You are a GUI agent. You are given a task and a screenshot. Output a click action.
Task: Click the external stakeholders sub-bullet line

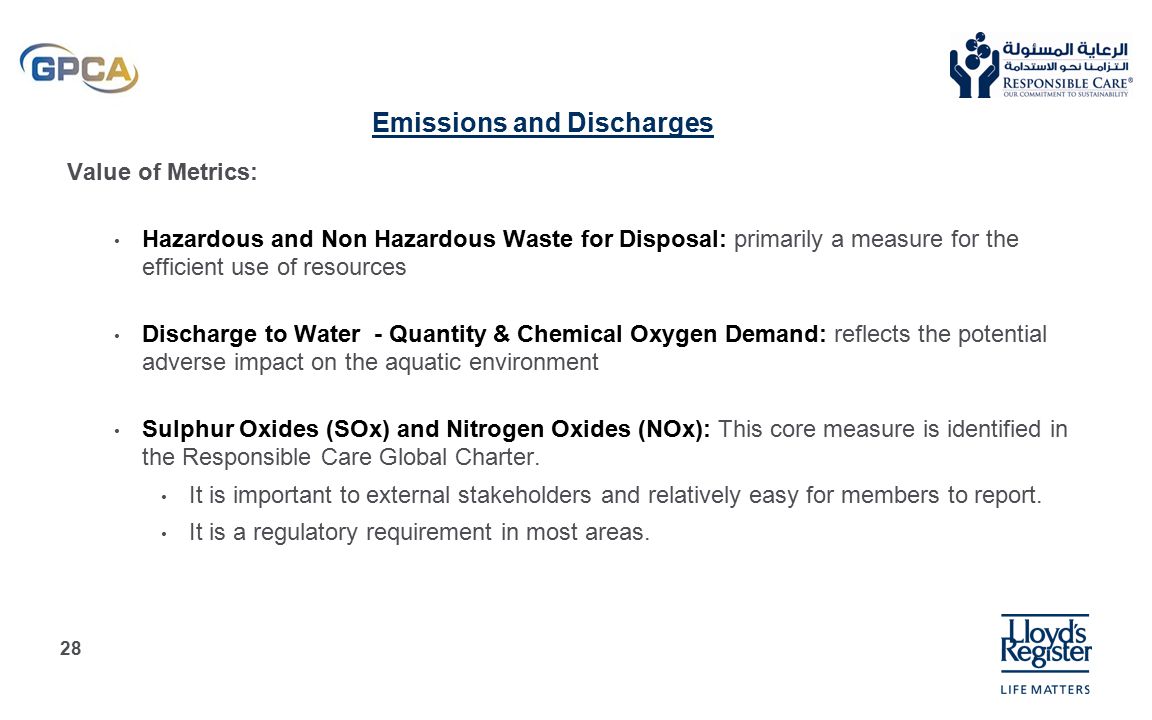click(615, 495)
